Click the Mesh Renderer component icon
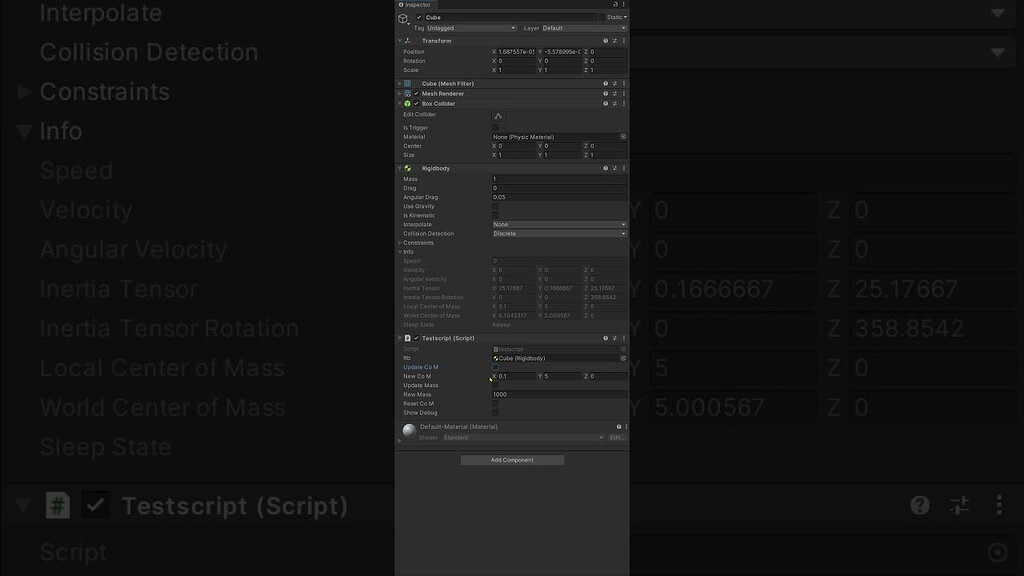 407,93
